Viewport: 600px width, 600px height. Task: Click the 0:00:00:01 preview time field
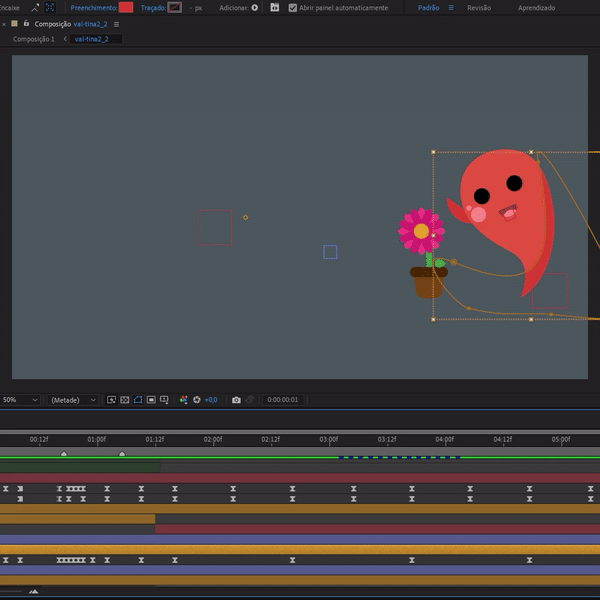point(282,399)
